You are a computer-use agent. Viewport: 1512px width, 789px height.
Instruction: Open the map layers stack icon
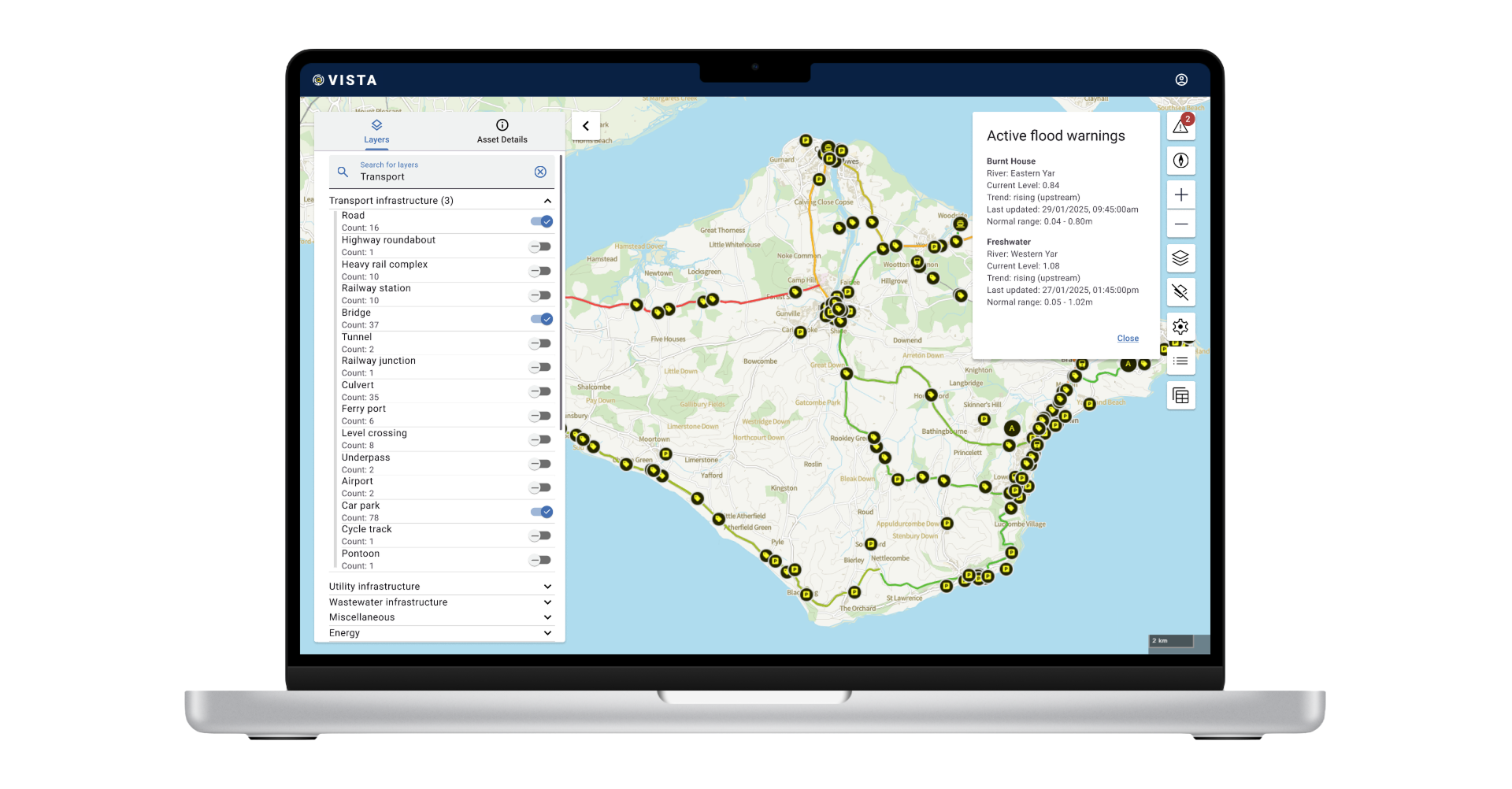click(1180, 258)
